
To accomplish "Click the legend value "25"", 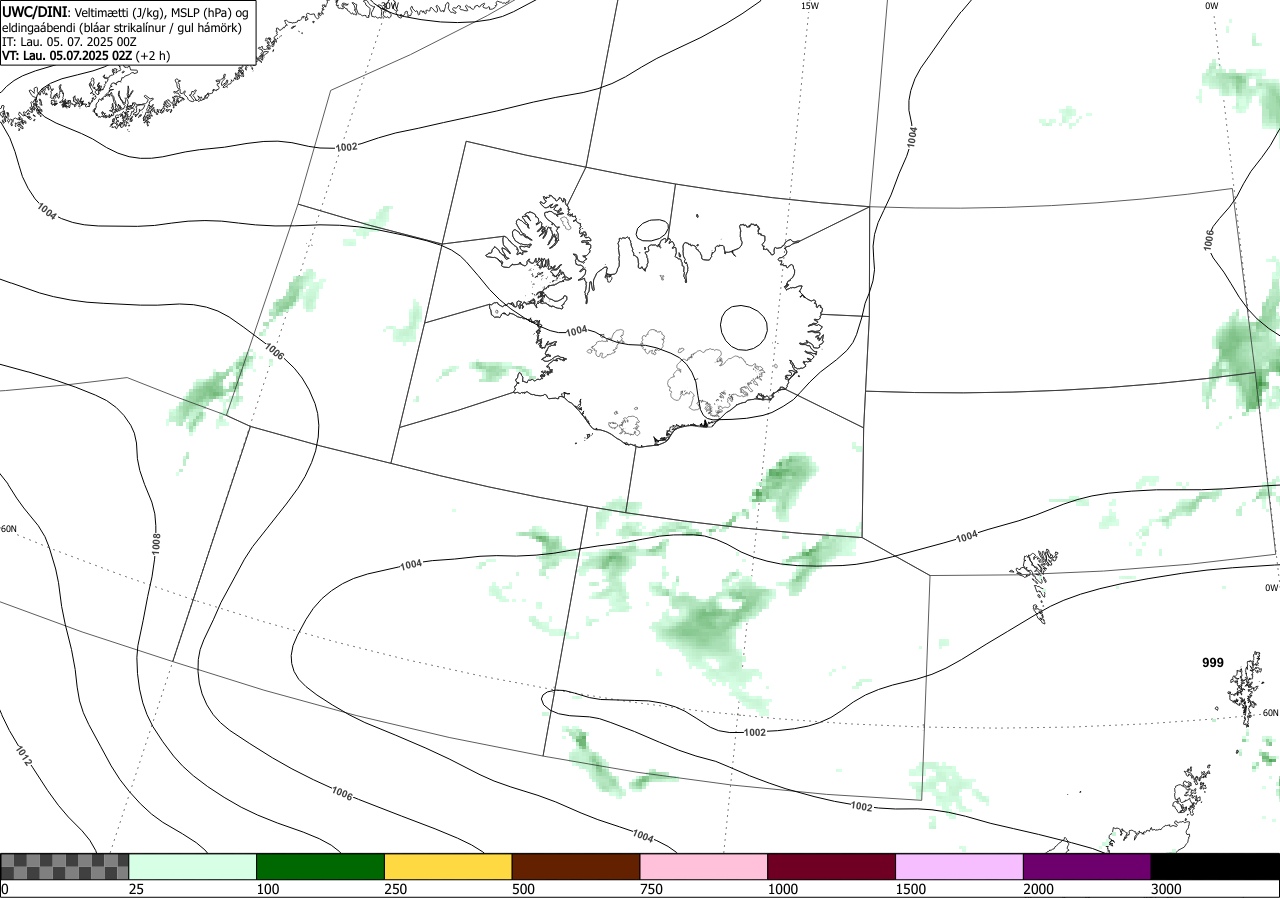I will pos(137,889).
